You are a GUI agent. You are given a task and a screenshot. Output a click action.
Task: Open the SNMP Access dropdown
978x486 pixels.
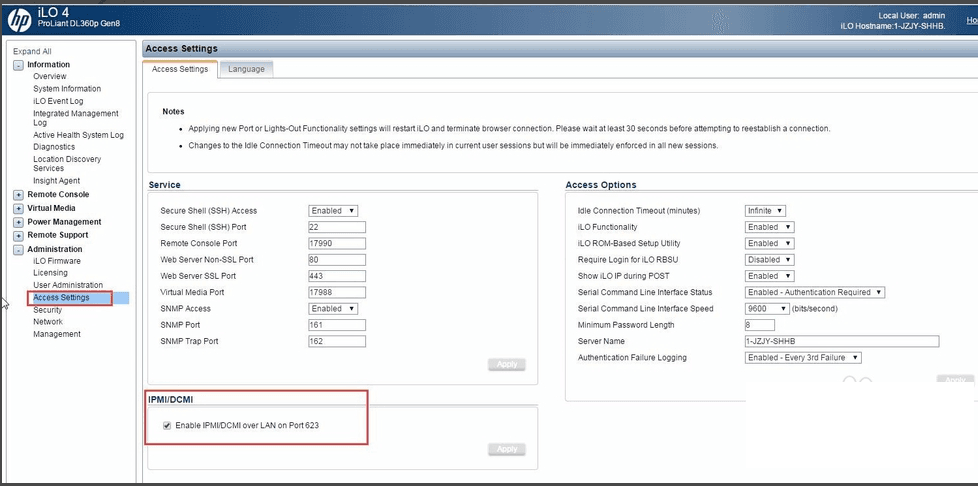tap(333, 309)
